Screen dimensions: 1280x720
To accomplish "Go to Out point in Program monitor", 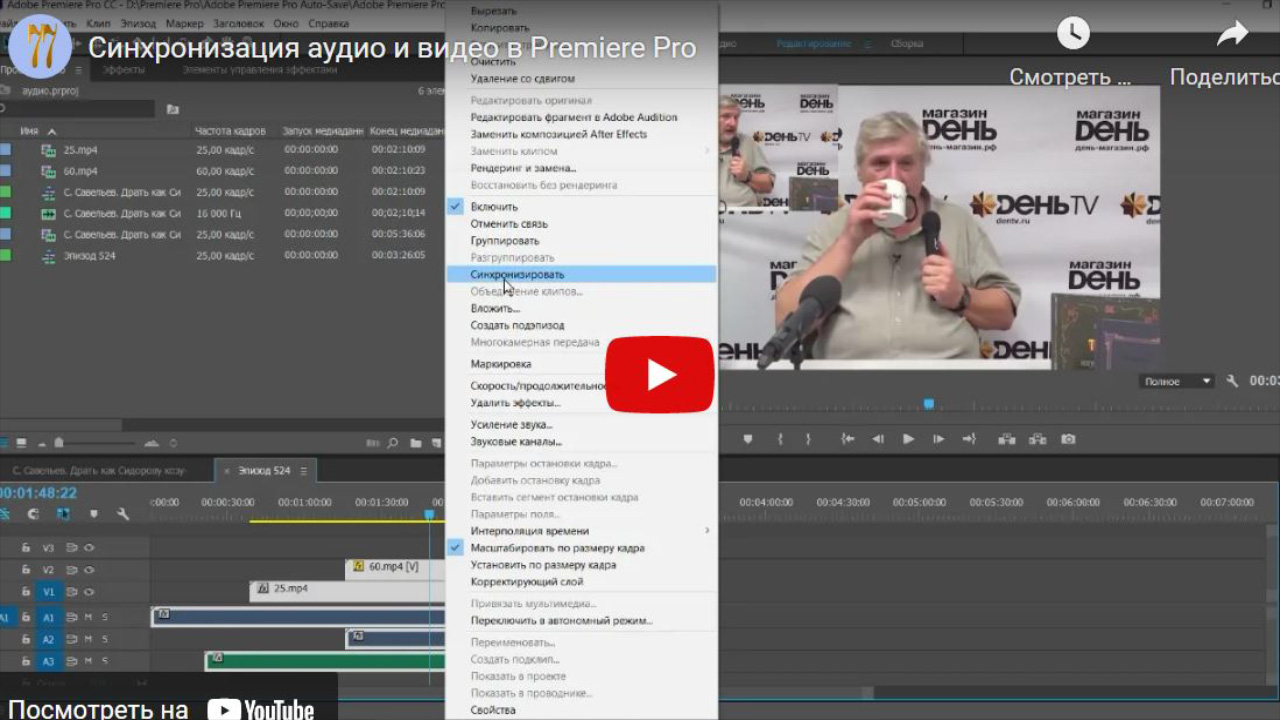I will (x=968, y=439).
